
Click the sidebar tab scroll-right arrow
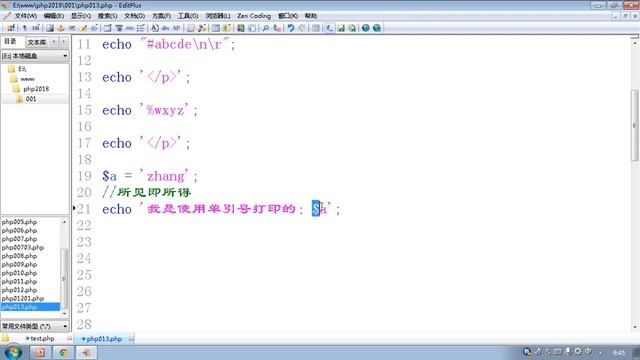(64, 42)
